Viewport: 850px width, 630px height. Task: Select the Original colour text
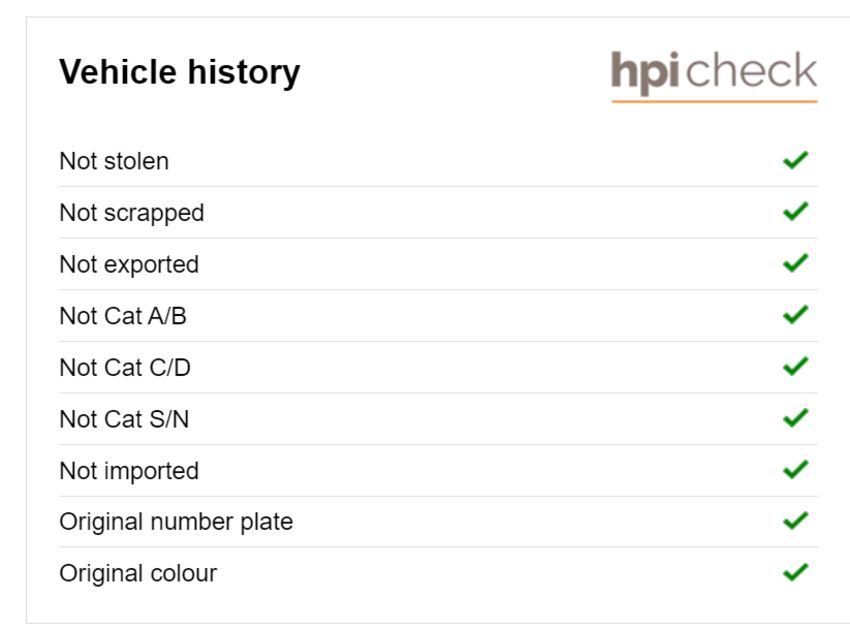coord(138,574)
